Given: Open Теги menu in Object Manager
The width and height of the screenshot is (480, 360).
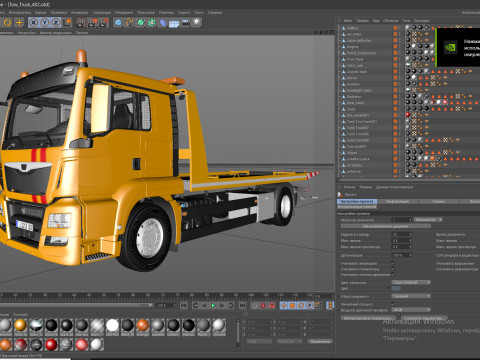Looking at the screenshot, I should pos(406,21).
